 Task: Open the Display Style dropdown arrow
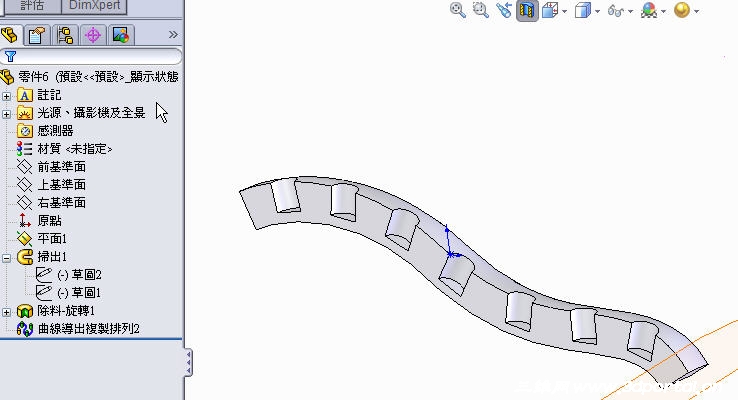pyautogui.click(x=598, y=11)
